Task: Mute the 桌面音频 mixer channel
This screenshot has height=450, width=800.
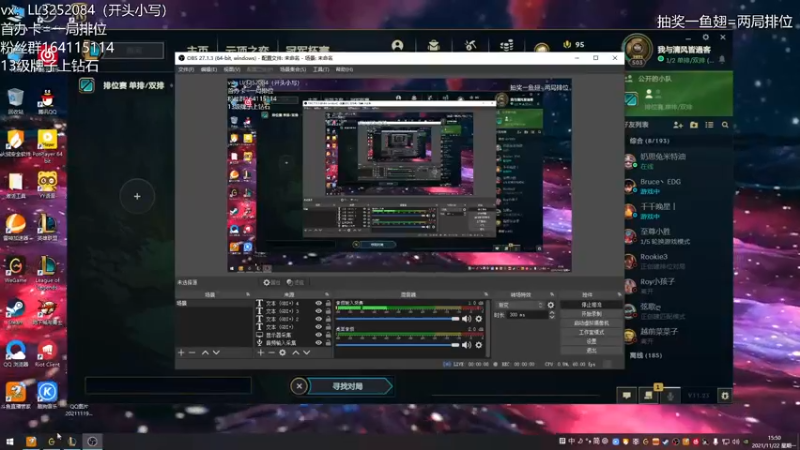Action: 466,345
